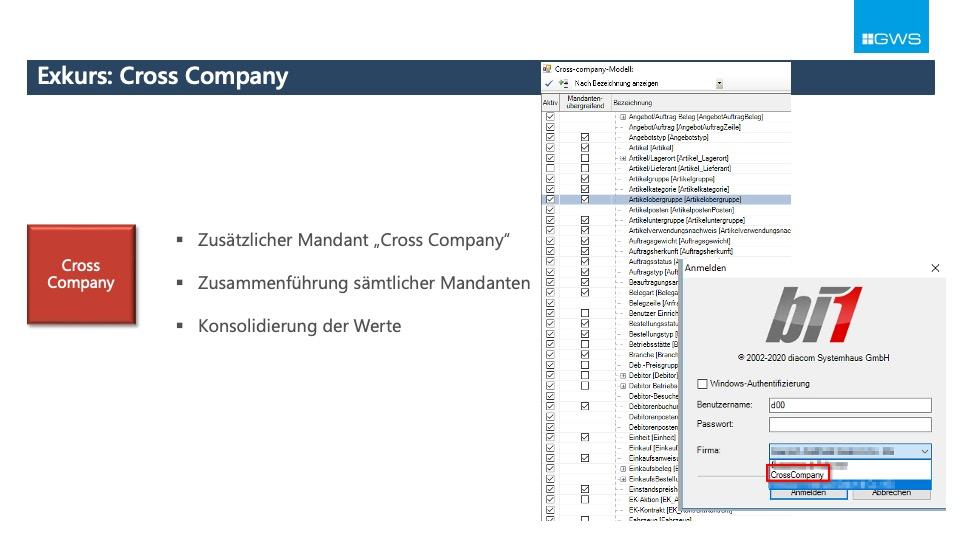Toggle Mandantenübergreifend checkbox for Artikelobergruppe
The width and height of the screenshot is (960, 540).
(x=585, y=200)
